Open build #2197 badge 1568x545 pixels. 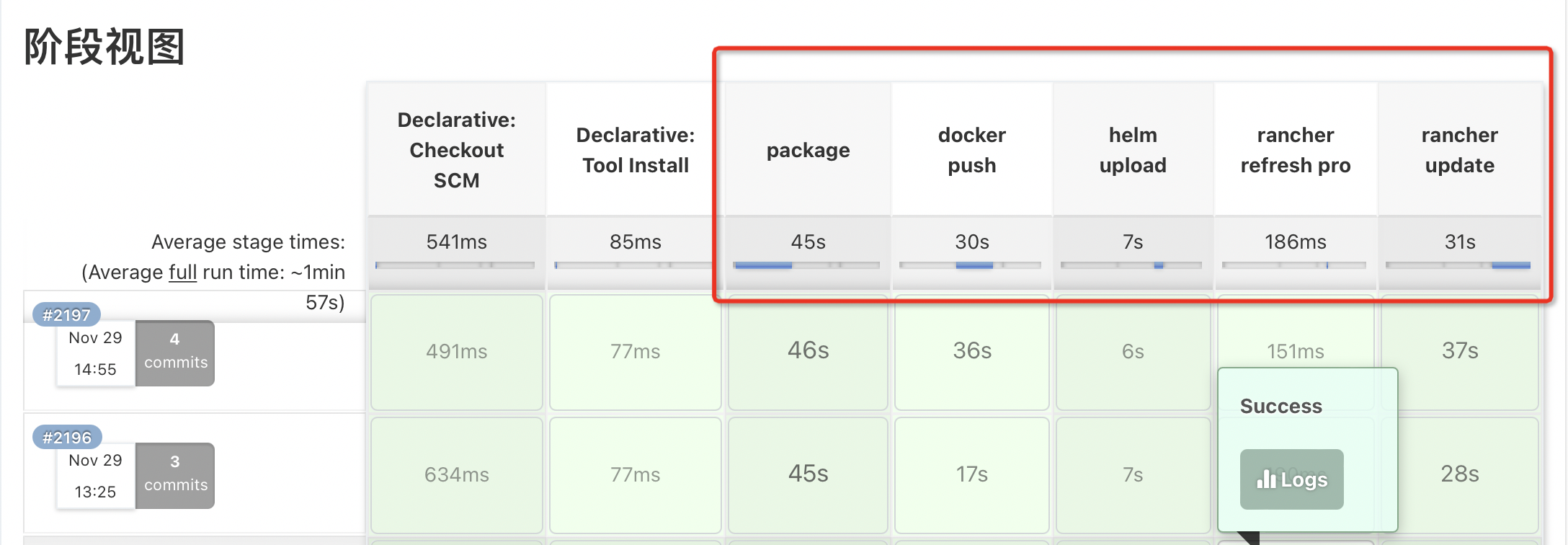pos(66,315)
